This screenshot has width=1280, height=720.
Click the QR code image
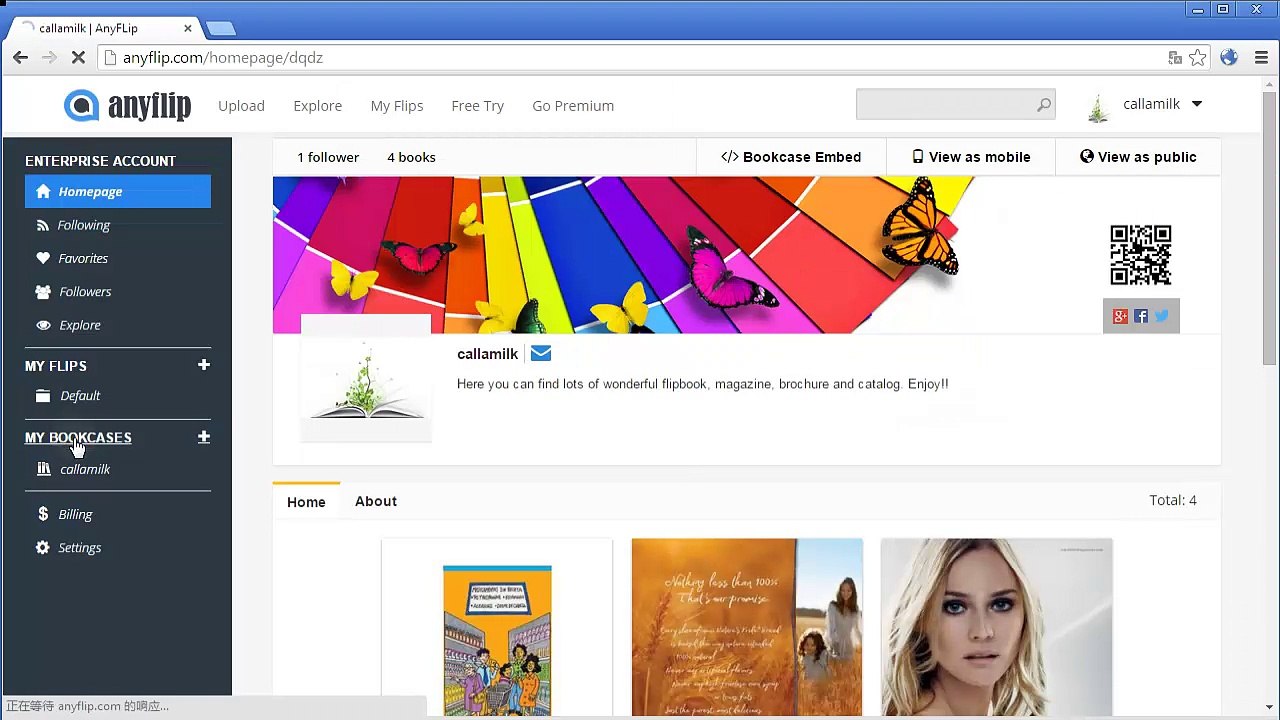pos(1140,255)
